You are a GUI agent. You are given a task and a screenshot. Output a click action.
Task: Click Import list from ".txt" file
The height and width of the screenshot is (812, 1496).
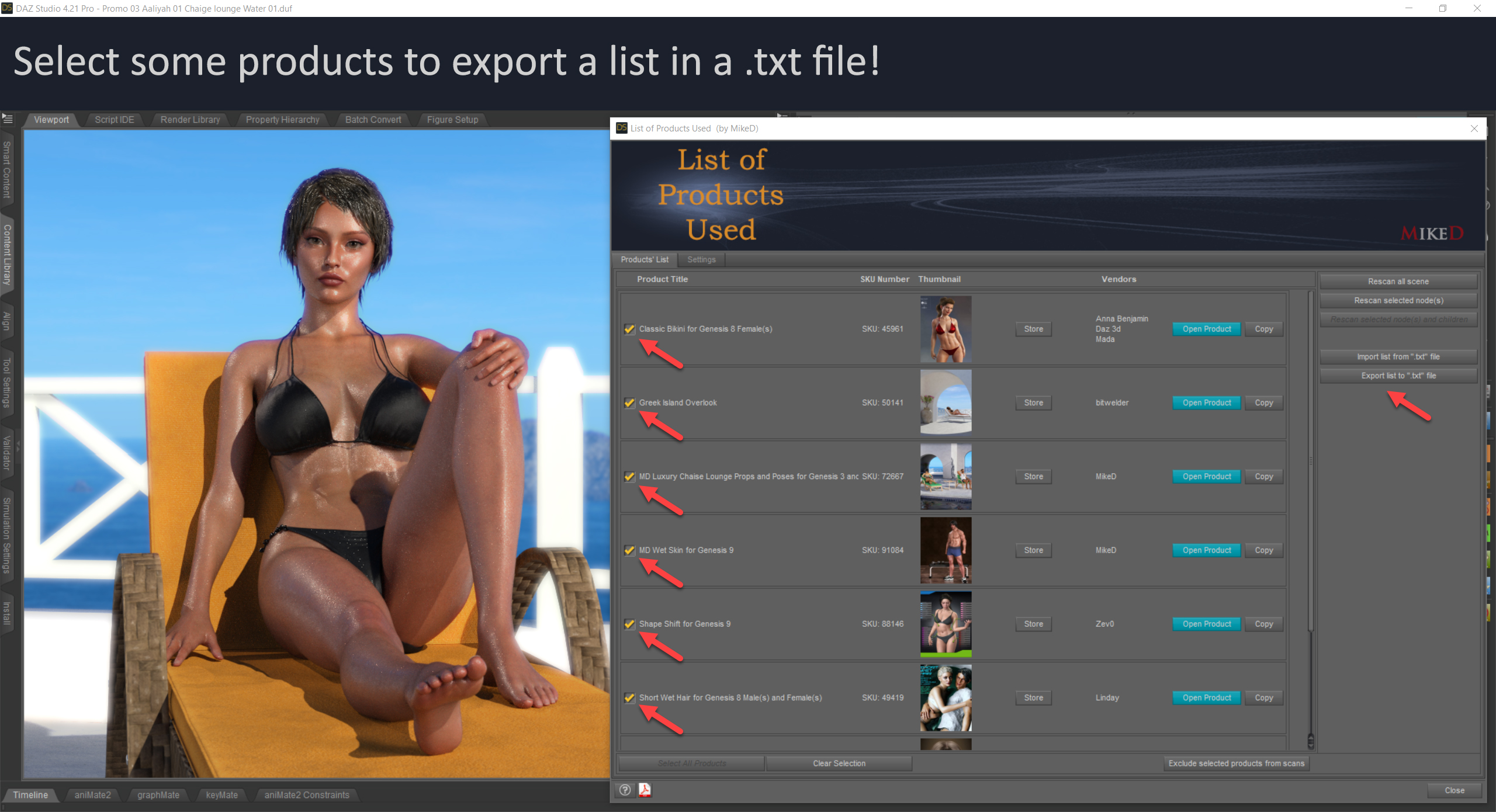point(1398,356)
